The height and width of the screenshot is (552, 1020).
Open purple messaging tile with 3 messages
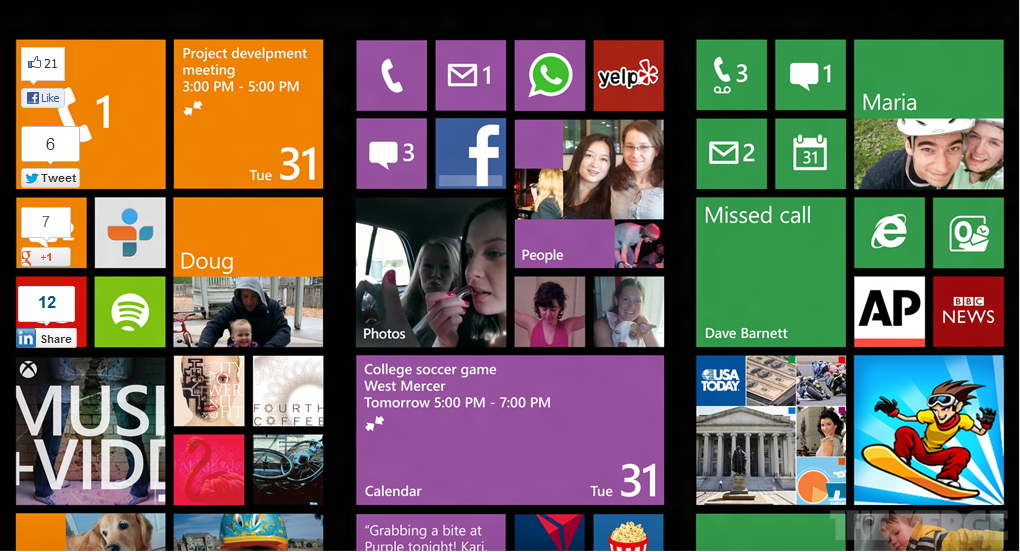tap(391, 153)
